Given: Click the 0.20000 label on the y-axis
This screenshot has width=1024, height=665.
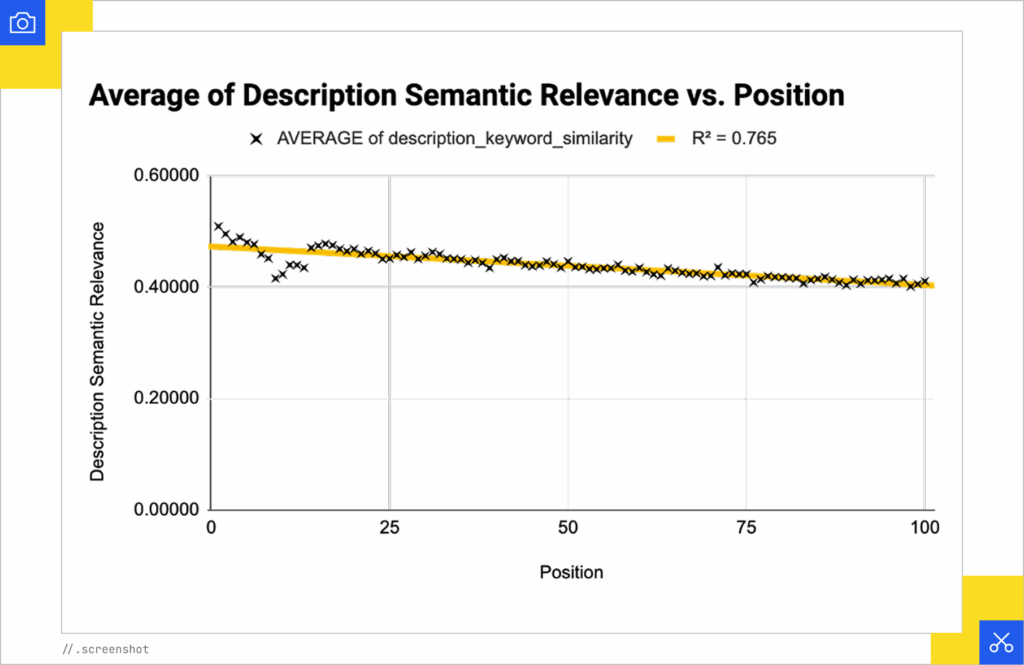Looking at the screenshot, I should [166, 399].
